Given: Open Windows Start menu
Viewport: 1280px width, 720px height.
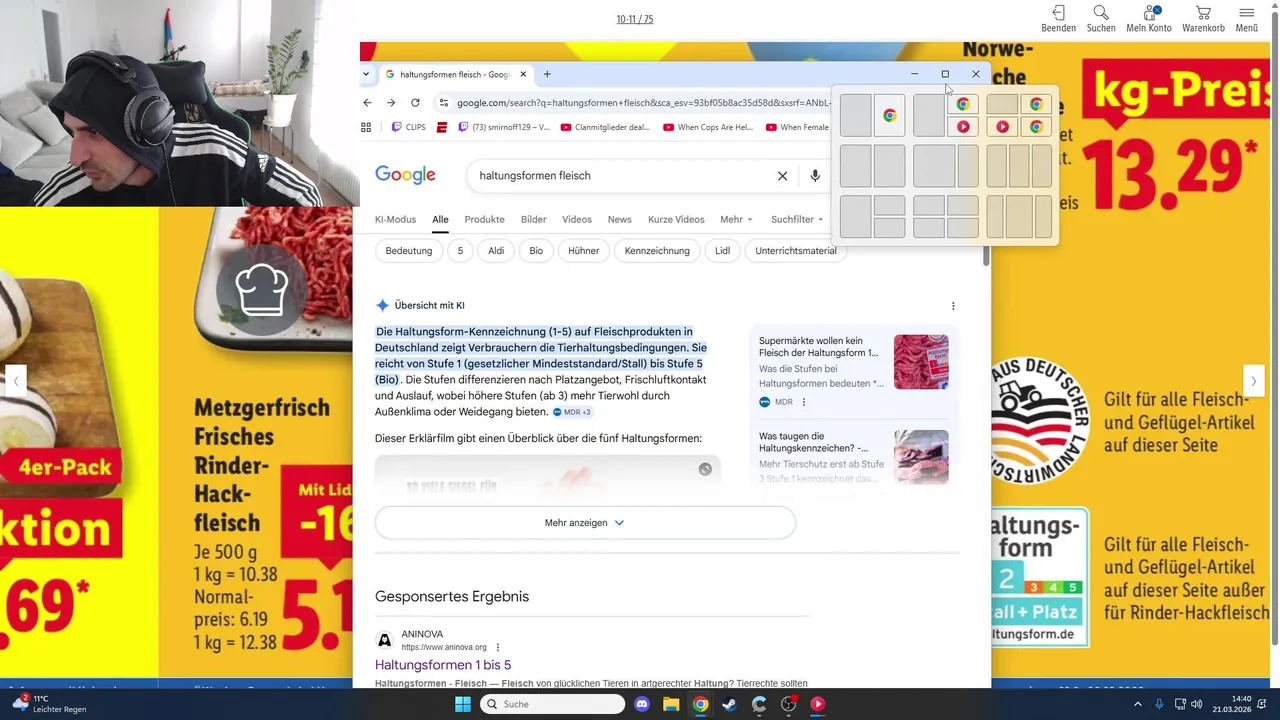Looking at the screenshot, I should click(x=463, y=704).
